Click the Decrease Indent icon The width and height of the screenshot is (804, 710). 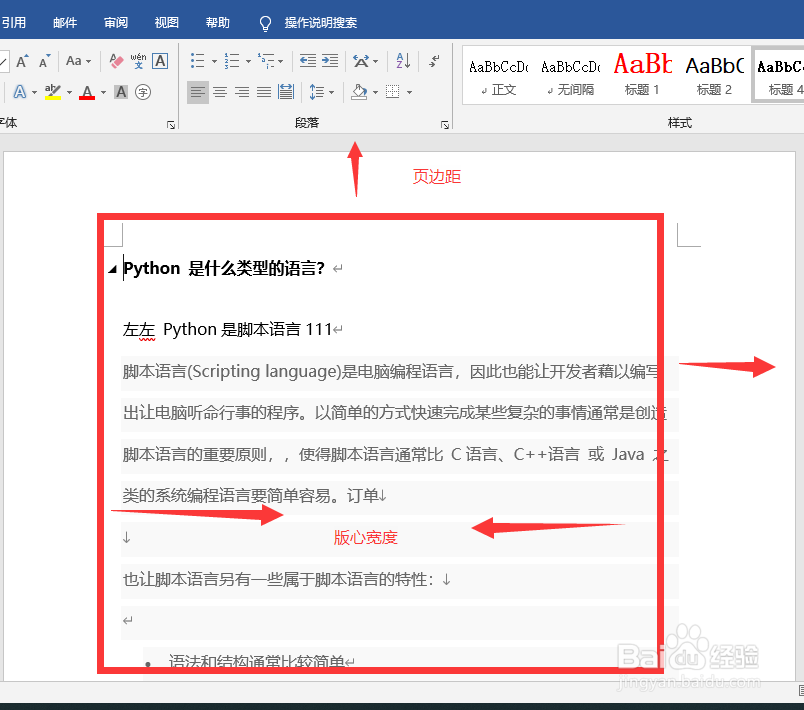(x=308, y=61)
